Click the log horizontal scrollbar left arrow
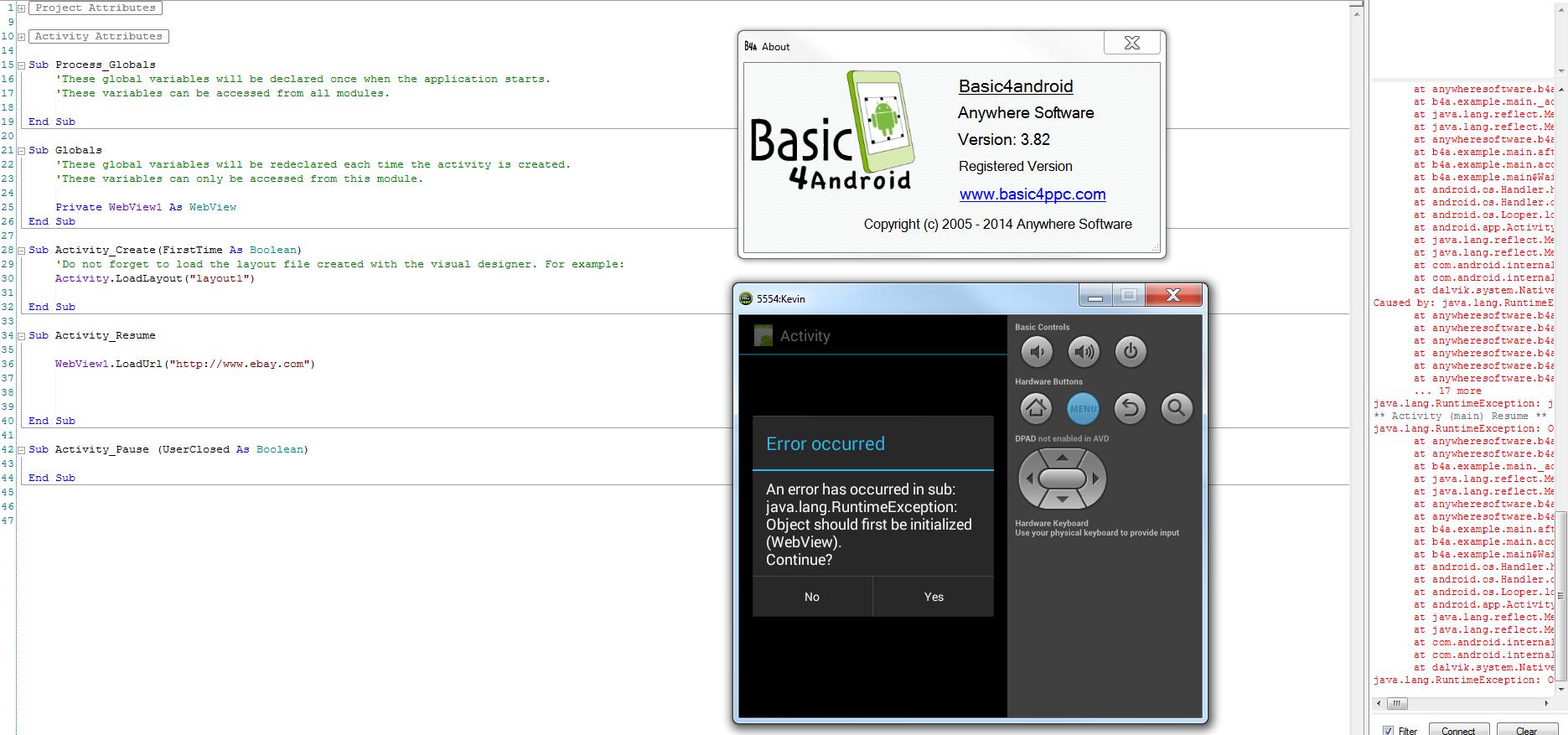1568x735 pixels. (x=1379, y=703)
